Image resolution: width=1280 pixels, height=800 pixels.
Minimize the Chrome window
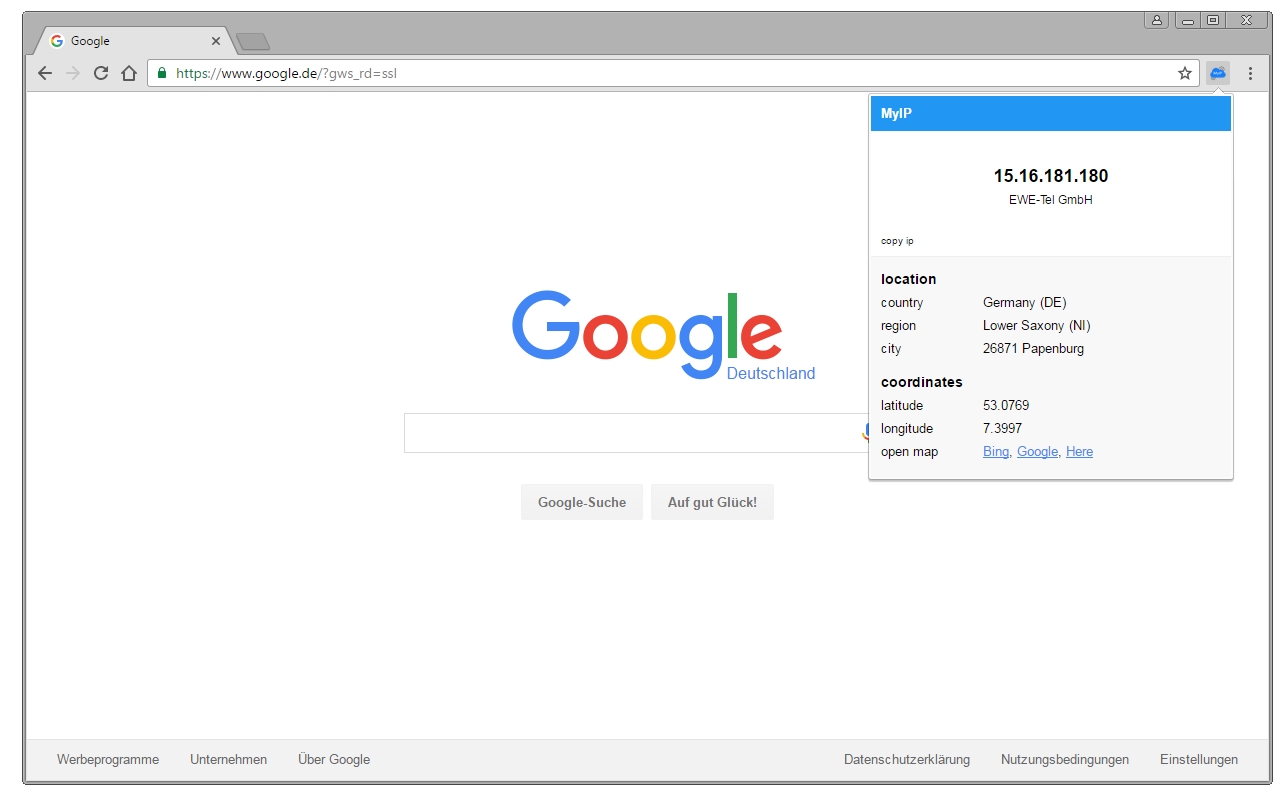(1187, 20)
